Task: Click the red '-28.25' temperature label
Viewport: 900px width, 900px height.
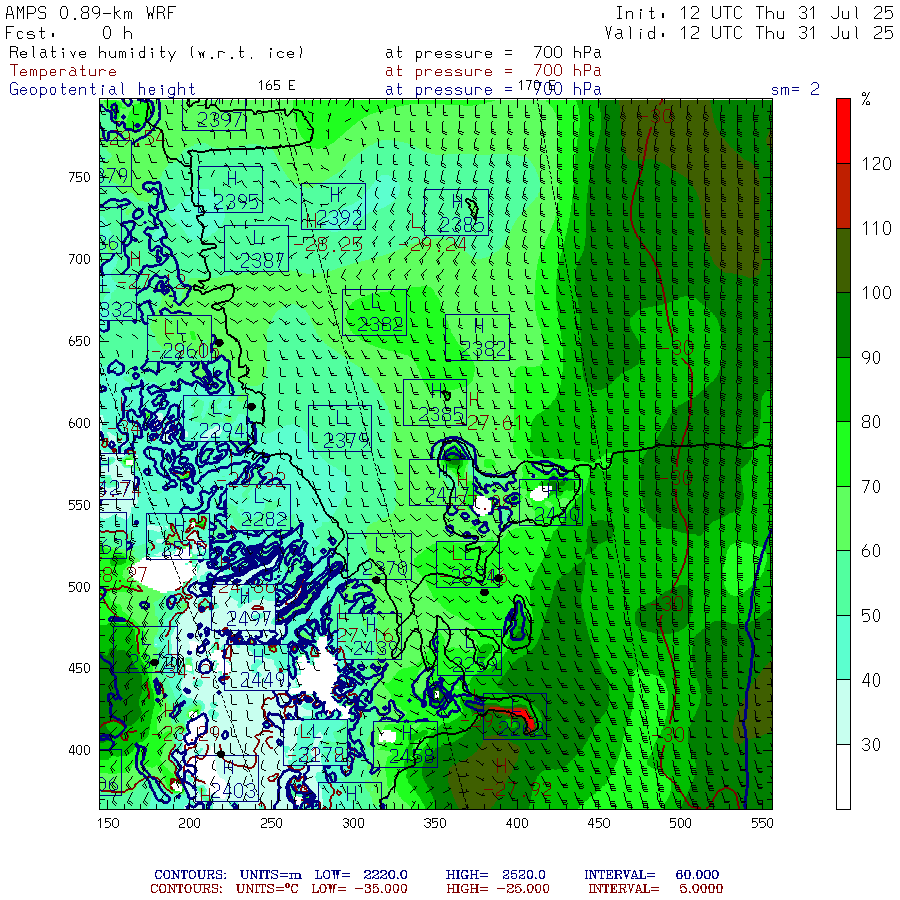Action: pos(328,245)
